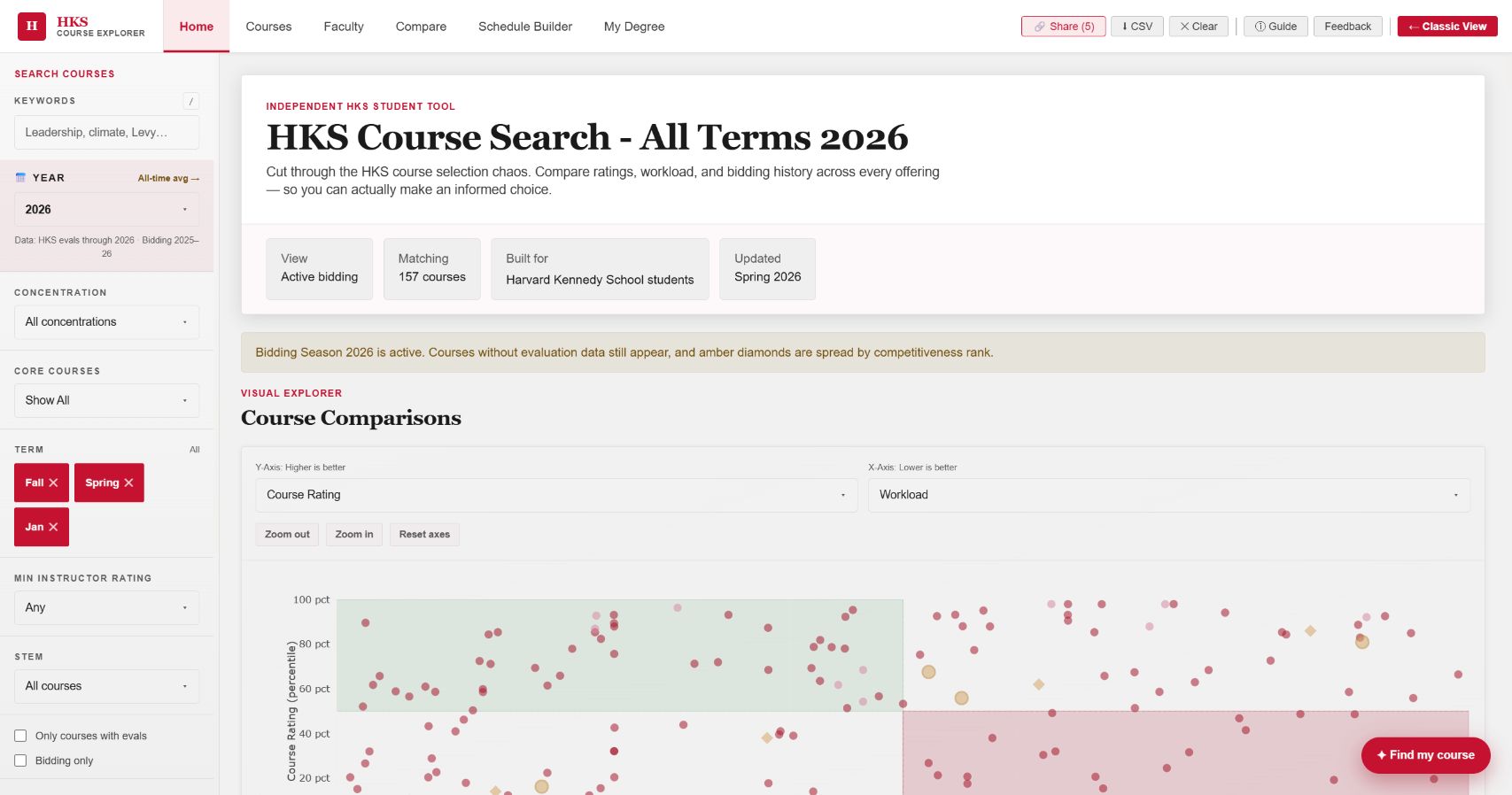Zoom out the chart
Viewport: 1512px width, 795px height.
(287, 534)
